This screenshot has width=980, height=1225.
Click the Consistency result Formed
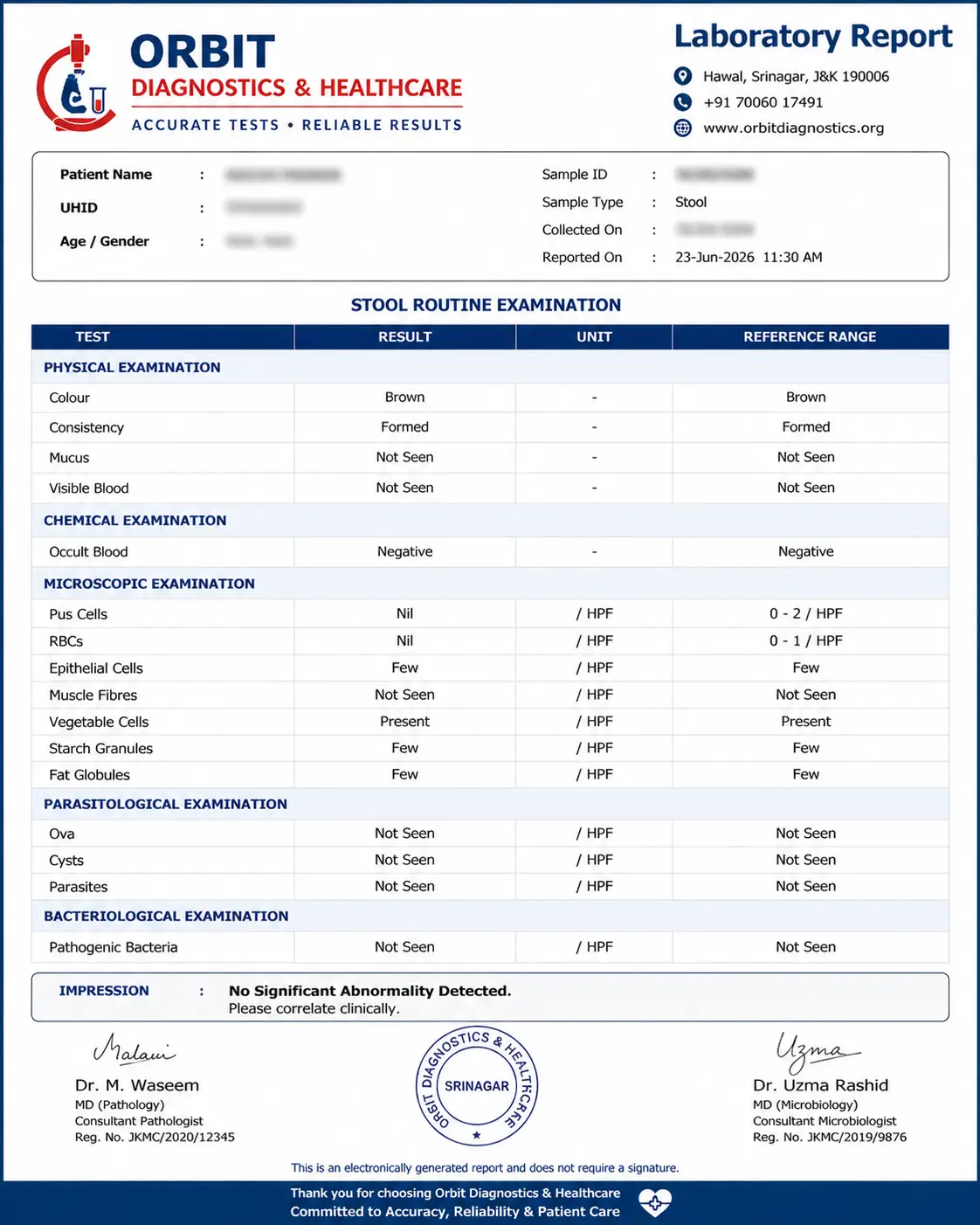404,426
